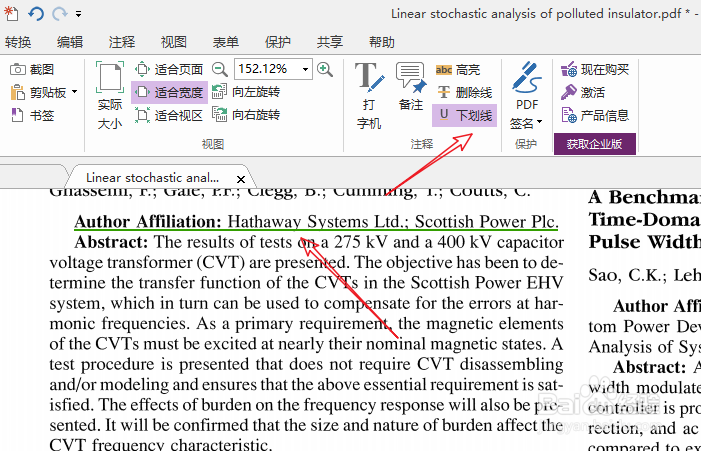Click the text "Abstract:" in left column
Image resolution: width=701 pixels, height=451 pixels.
coord(111,242)
